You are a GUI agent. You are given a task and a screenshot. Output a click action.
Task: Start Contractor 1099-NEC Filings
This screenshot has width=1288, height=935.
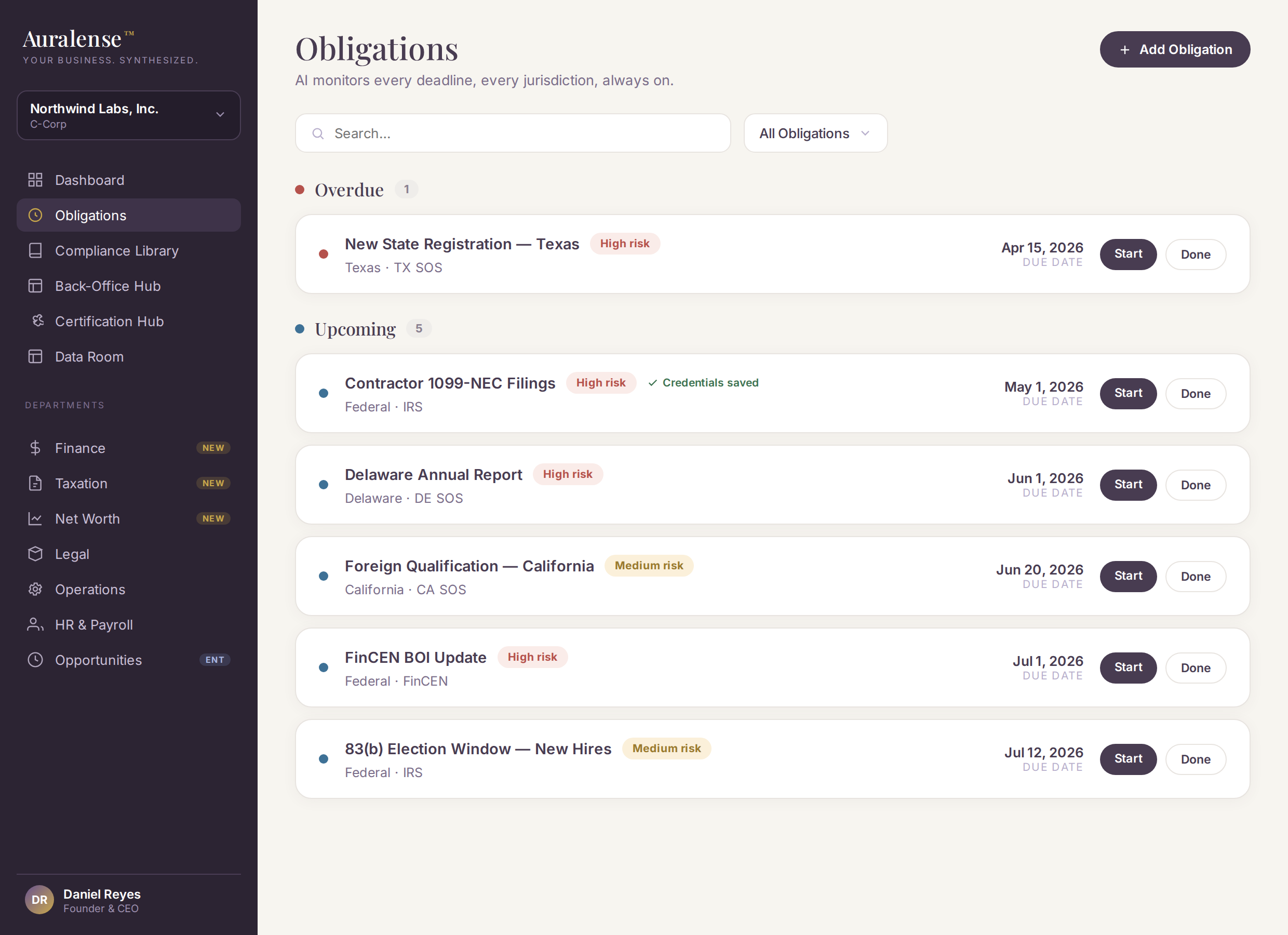coord(1128,393)
